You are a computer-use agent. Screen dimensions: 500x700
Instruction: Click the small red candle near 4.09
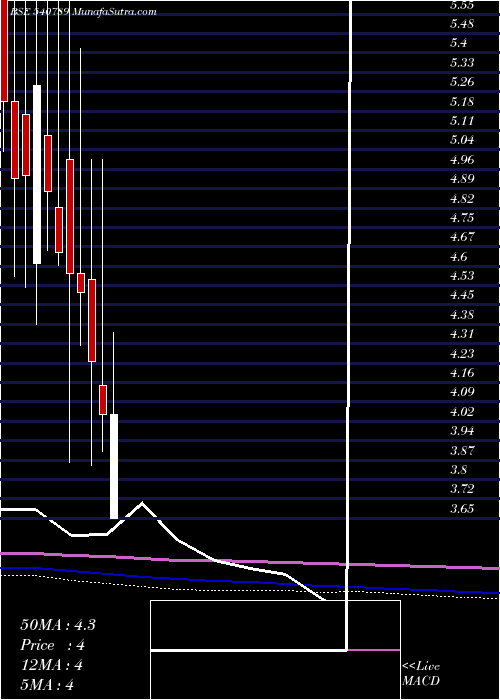103,400
